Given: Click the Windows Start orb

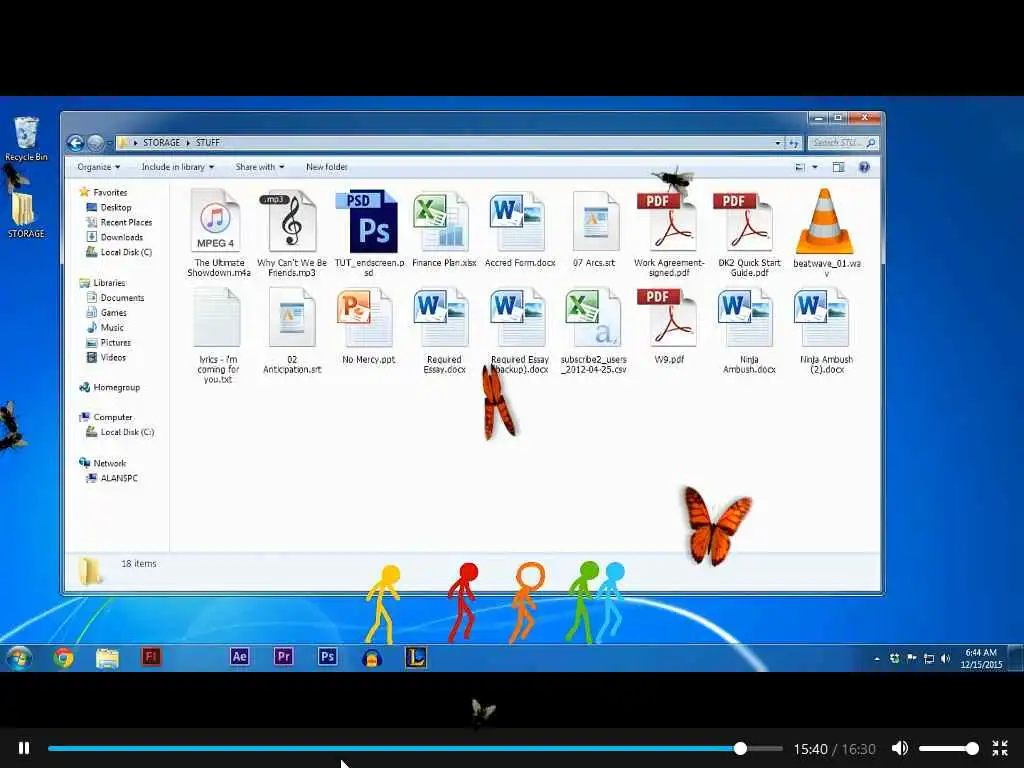Looking at the screenshot, I should point(19,658).
